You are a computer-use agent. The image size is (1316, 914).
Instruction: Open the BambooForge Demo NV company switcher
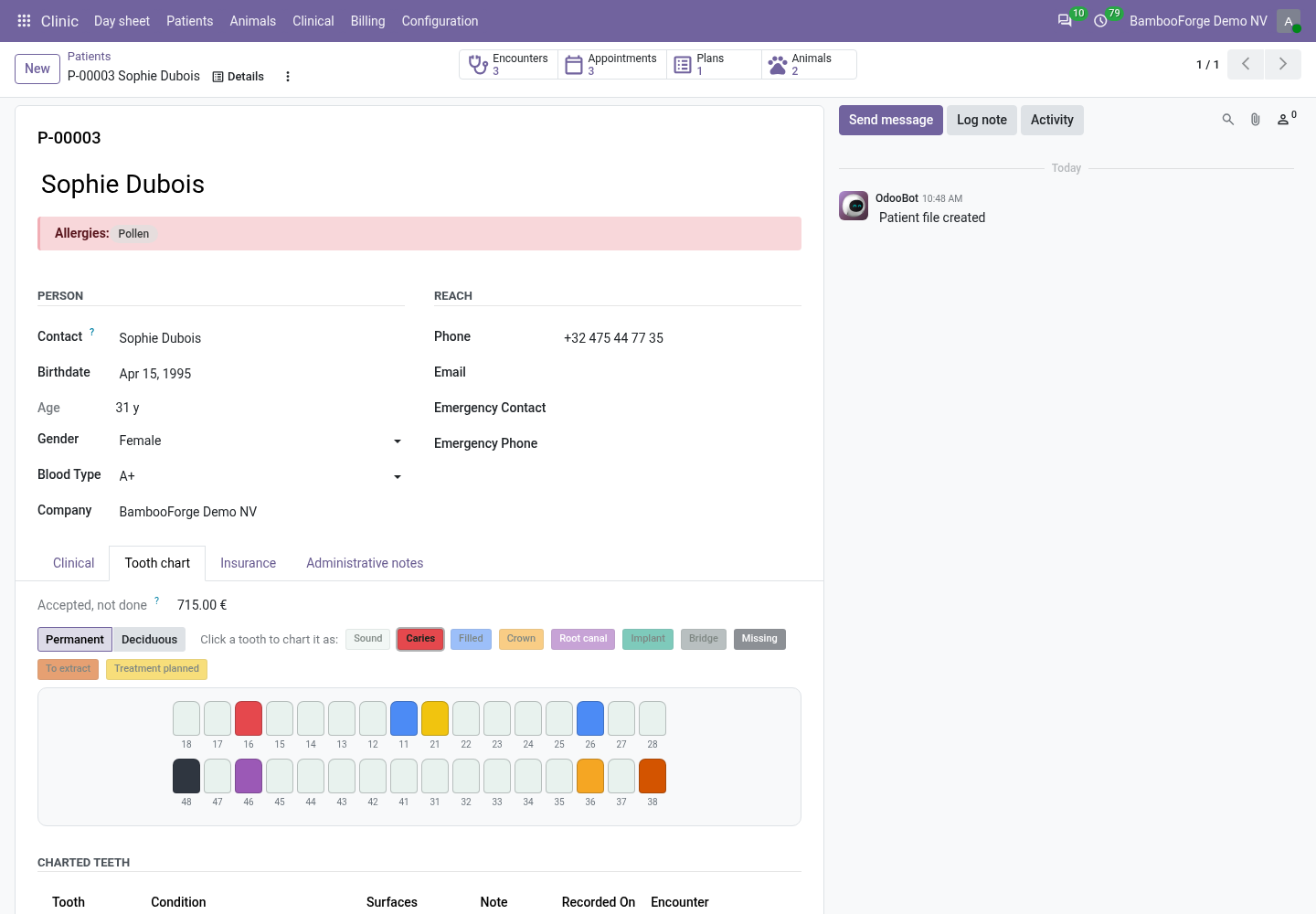1198,21
